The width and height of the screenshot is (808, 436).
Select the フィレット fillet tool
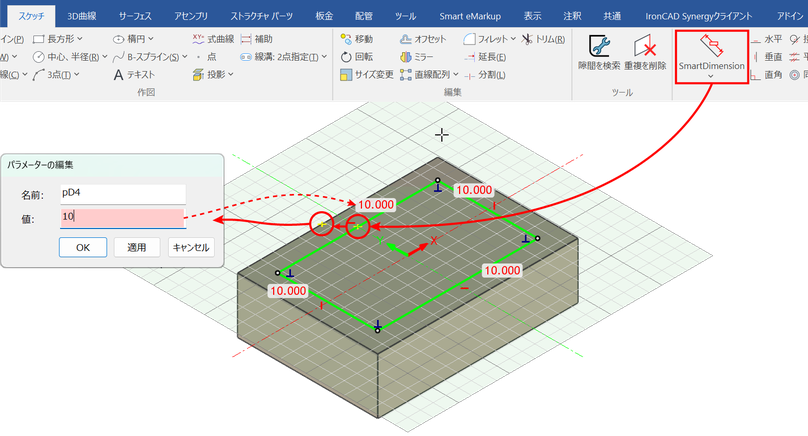[x=485, y=39]
